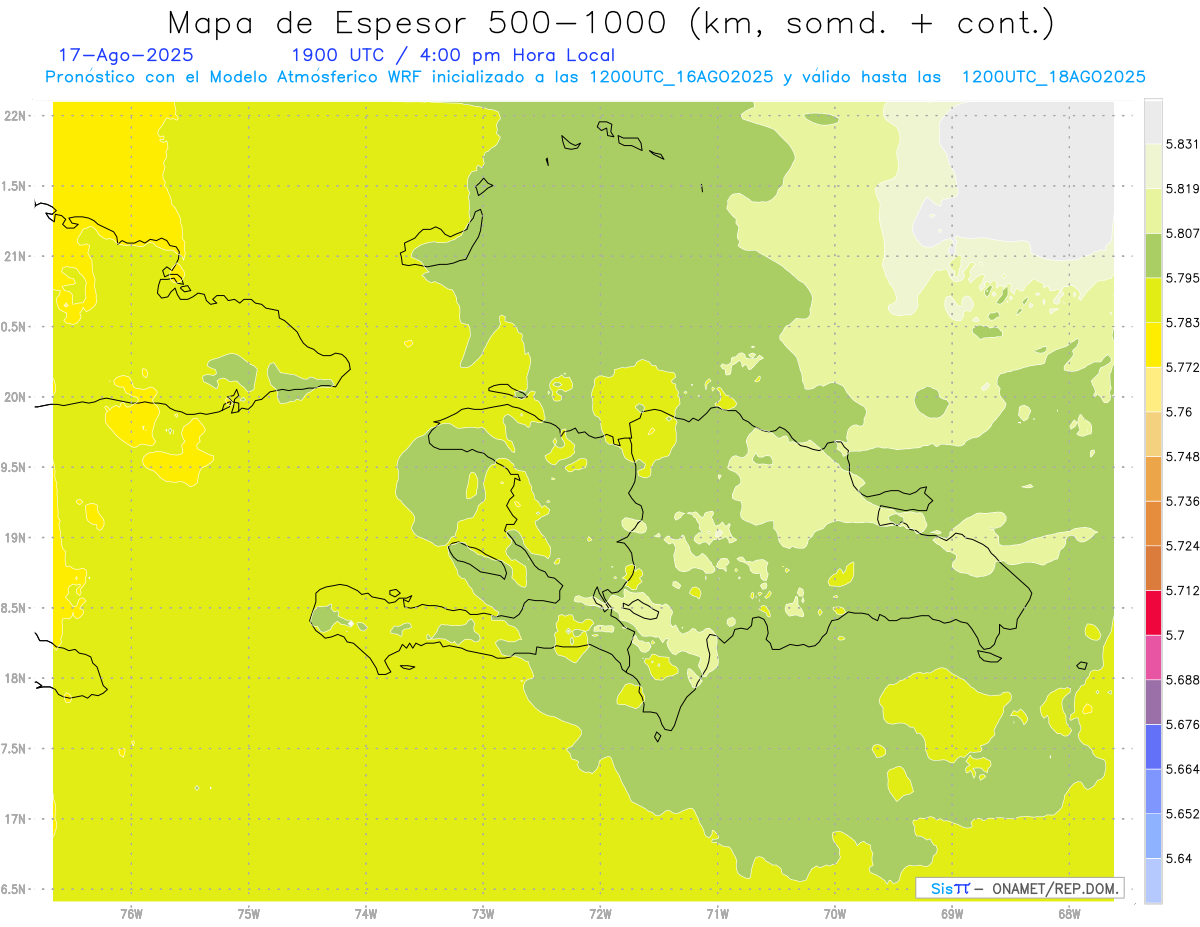Click the '74W' longitude label
Viewport: 1200px width, 927px height.
click(365, 914)
